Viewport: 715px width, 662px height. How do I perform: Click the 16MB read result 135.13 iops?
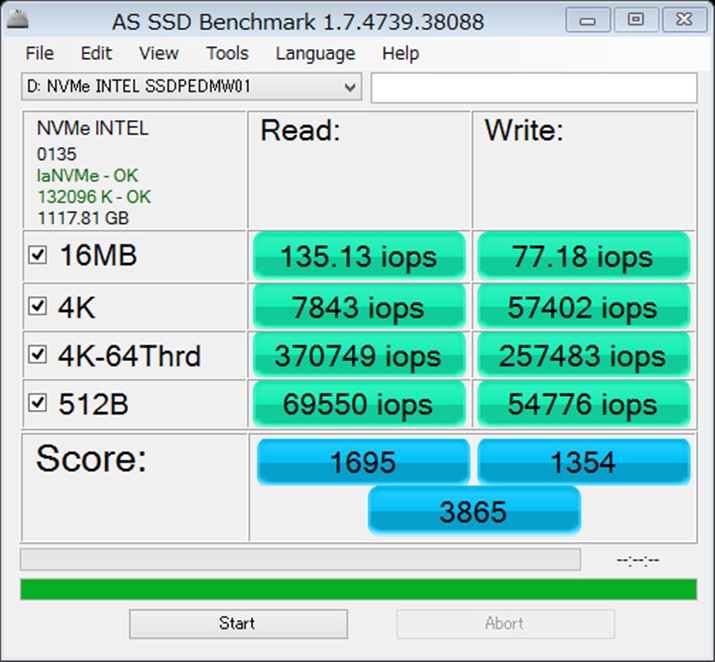pyautogui.click(x=358, y=257)
